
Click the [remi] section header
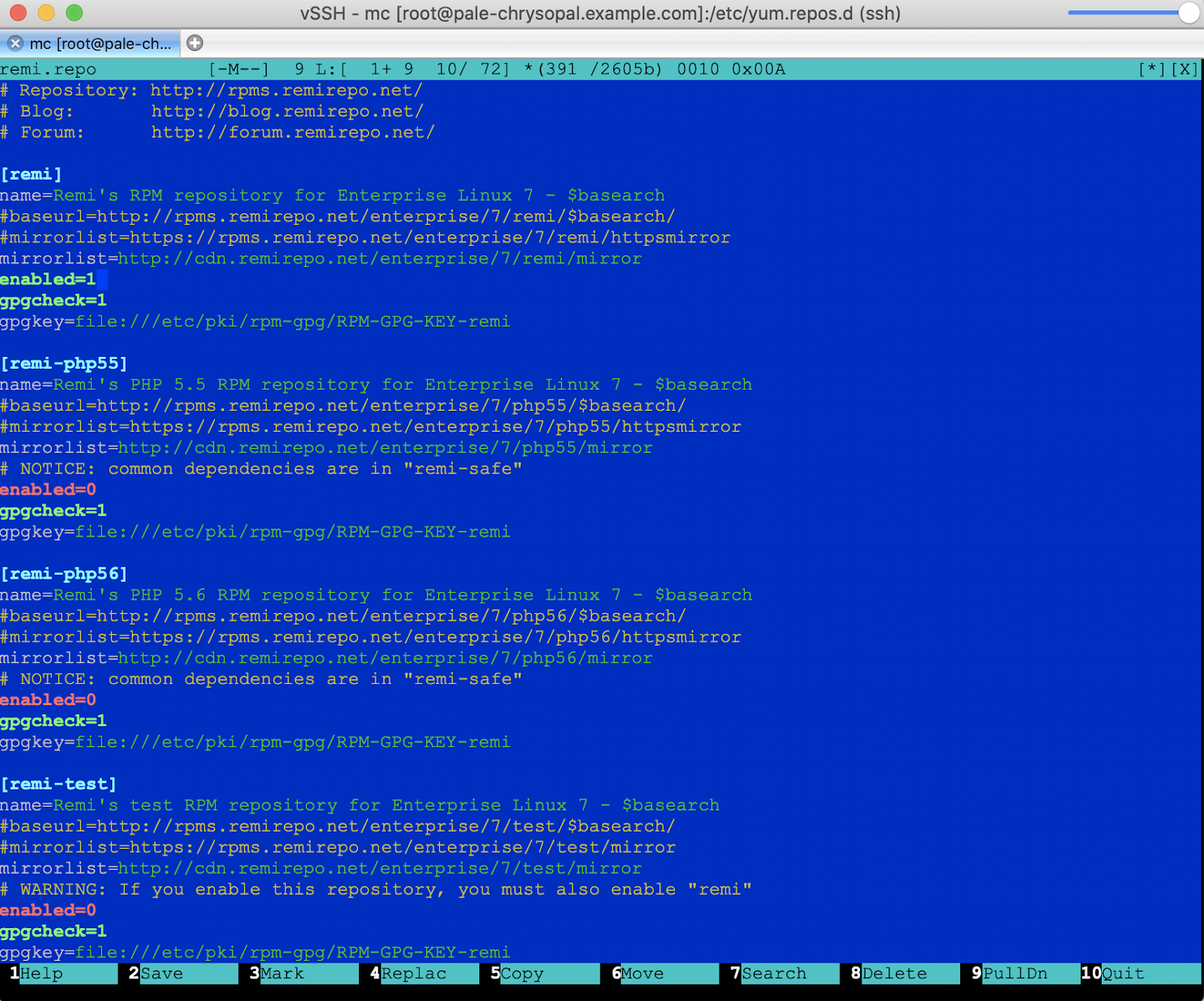(x=31, y=175)
